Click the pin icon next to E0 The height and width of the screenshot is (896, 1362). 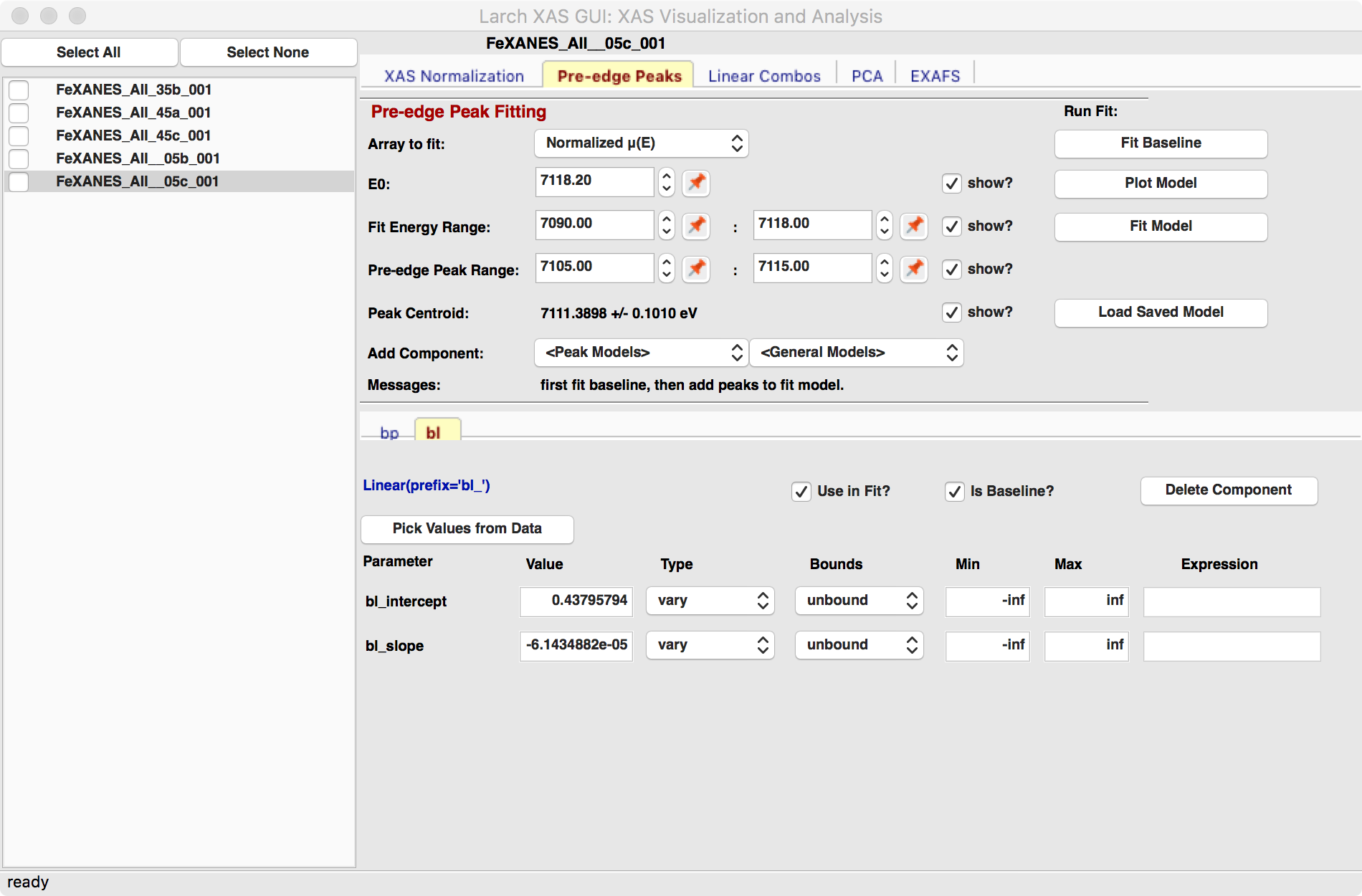(x=695, y=183)
